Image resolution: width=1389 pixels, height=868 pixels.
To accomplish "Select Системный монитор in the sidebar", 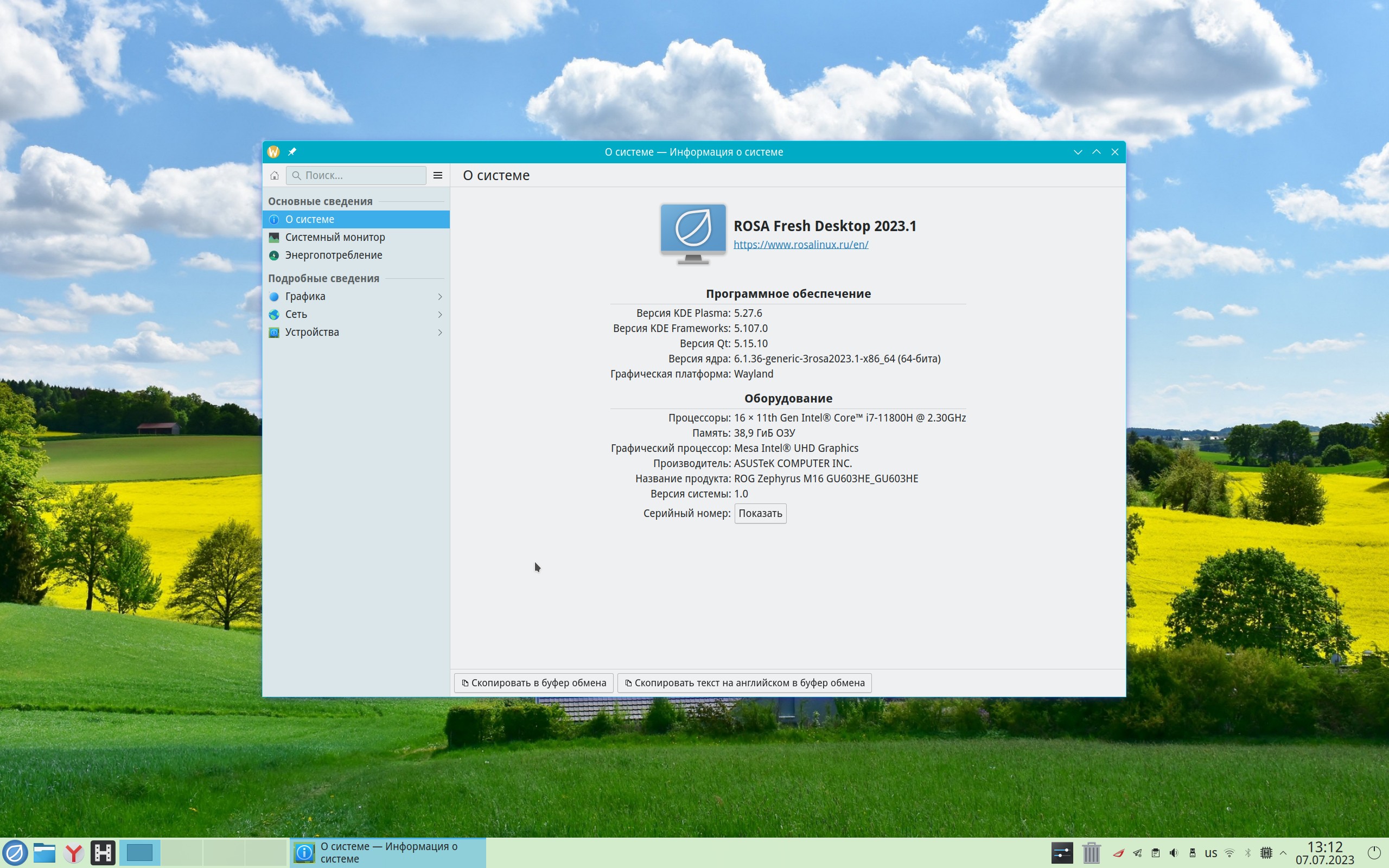I will tap(335, 237).
